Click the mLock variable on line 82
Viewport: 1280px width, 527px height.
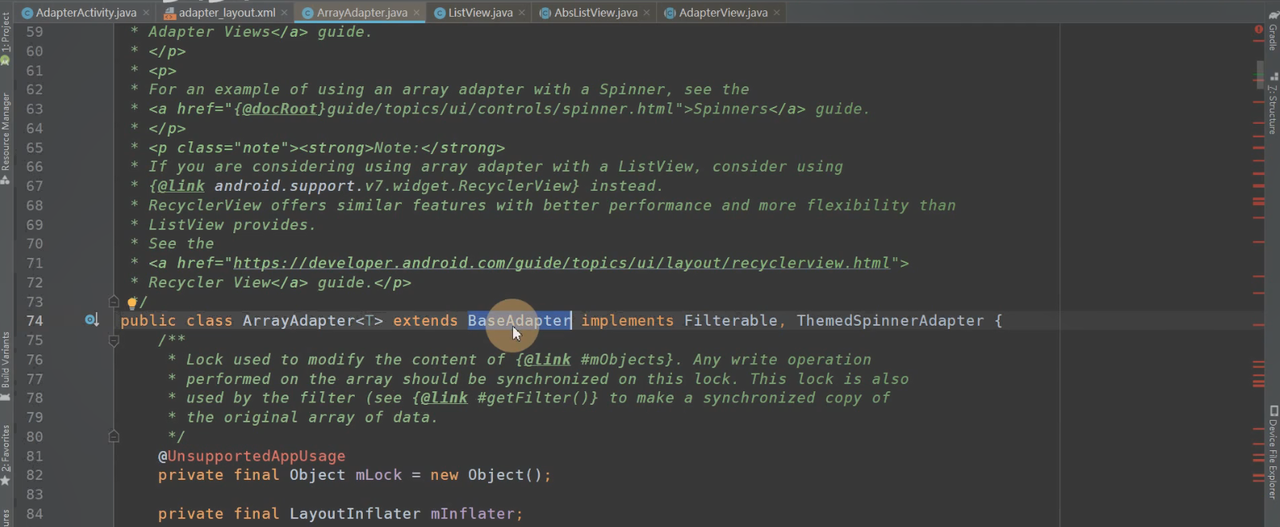[x=379, y=475]
